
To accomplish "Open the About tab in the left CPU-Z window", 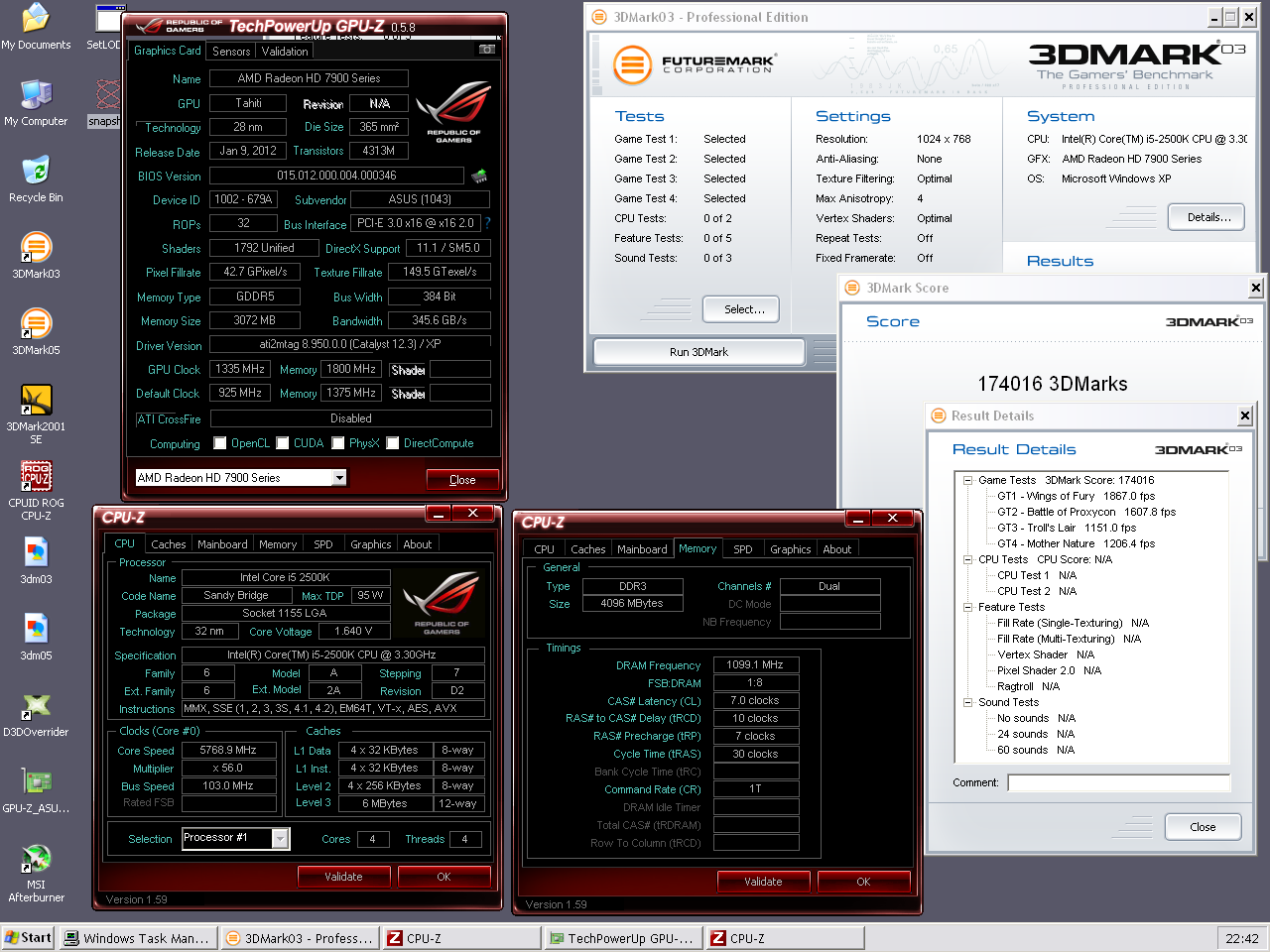I will tap(417, 544).
